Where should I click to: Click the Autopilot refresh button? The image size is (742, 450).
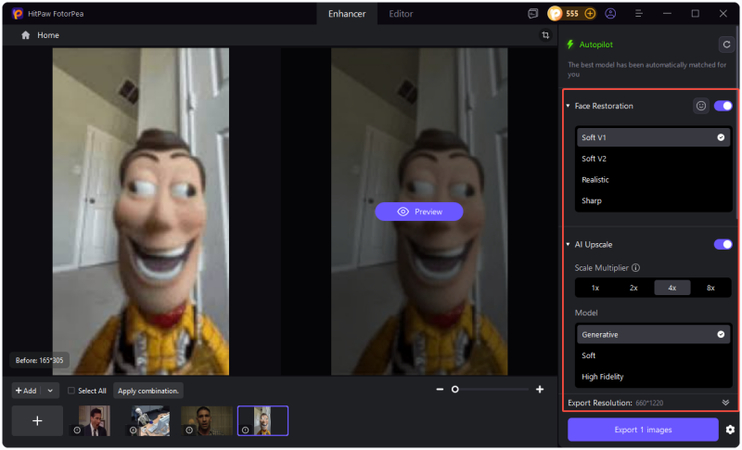pyautogui.click(x=726, y=44)
